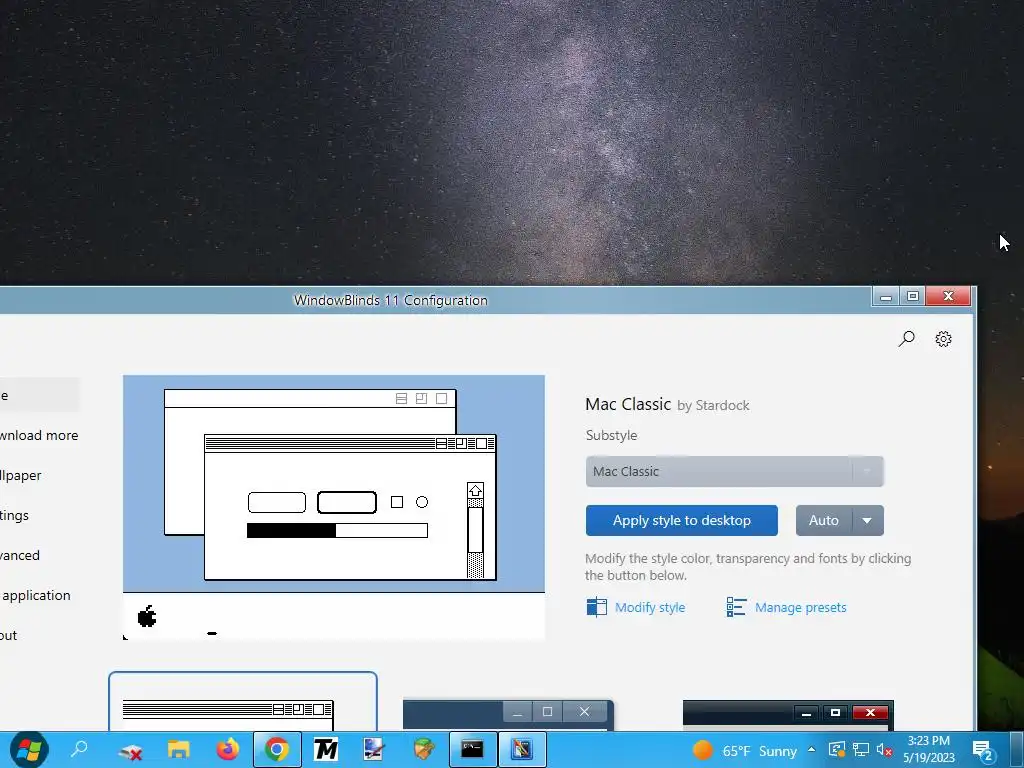The width and height of the screenshot is (1024, 768).
Task: Open the search magnifier in WindowBlinds
Action: [906, 338]
